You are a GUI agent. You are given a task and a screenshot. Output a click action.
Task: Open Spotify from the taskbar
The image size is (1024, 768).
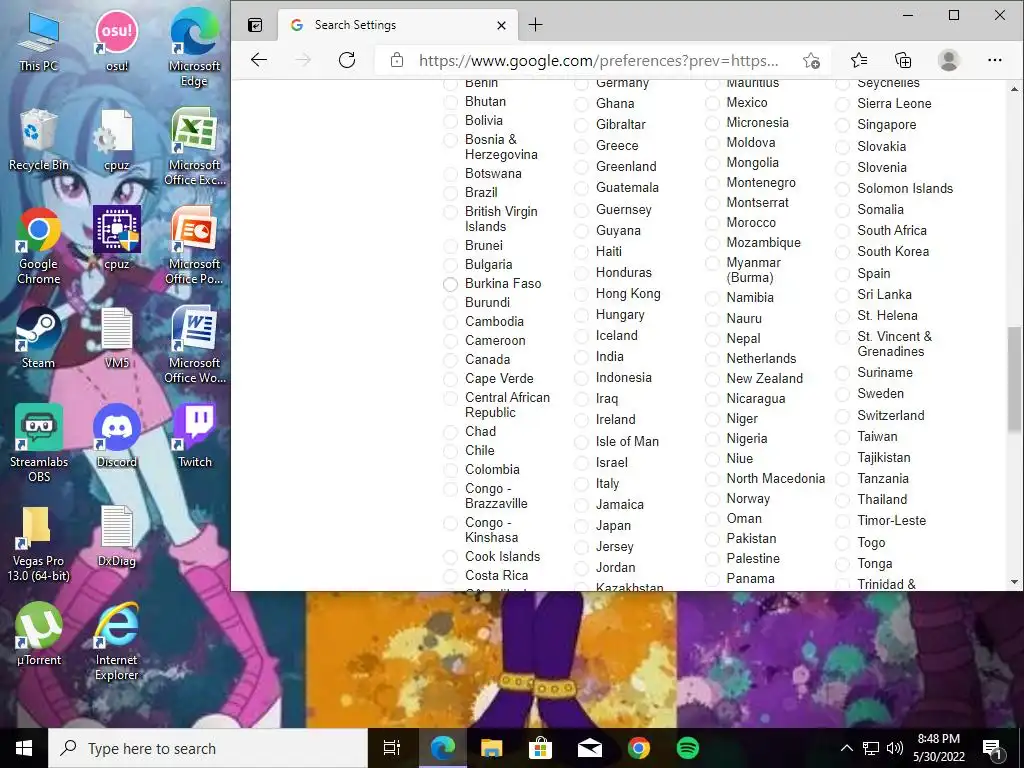pos(688,748)
